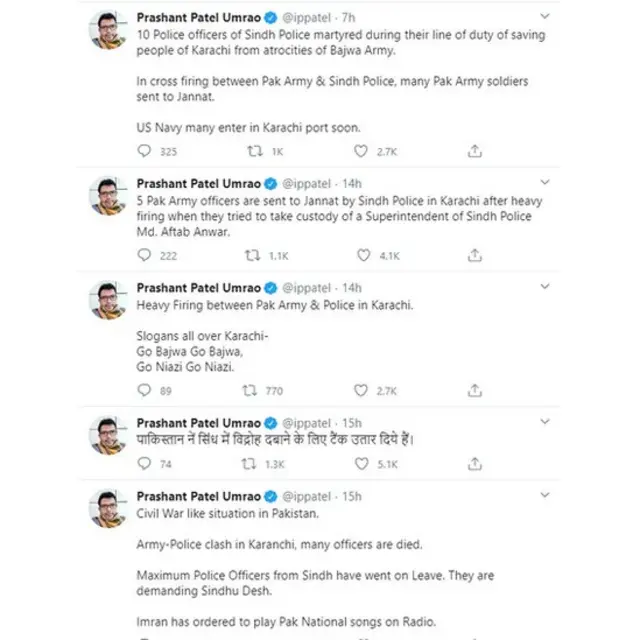Viewport: 640px width, 640px height.
Task: Retweet the 5 Pak Army officers tweet
Action: pyautogui.click(x=254, y=255)
